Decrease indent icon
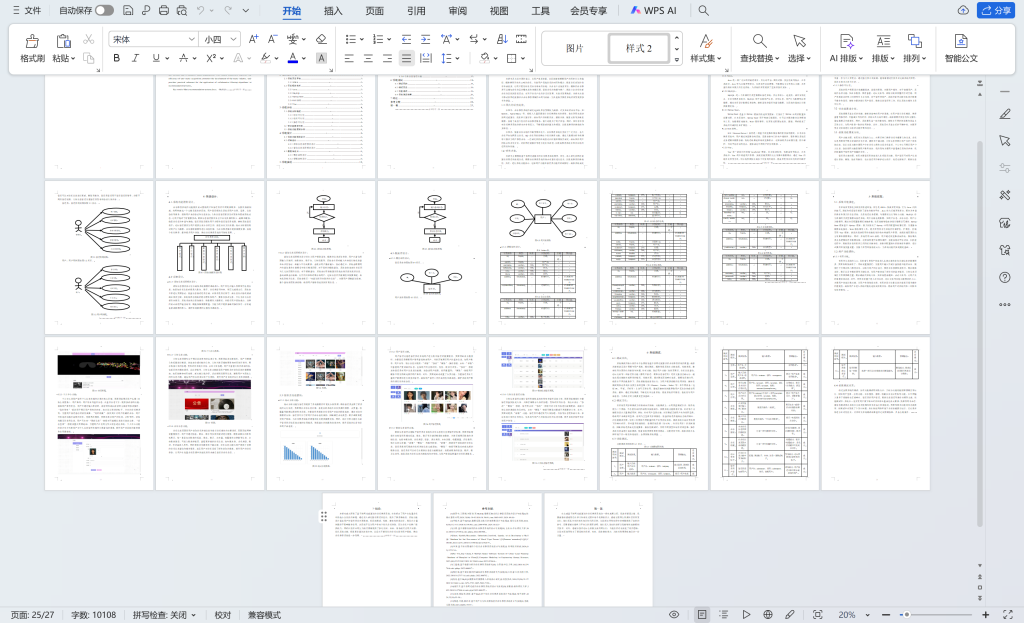The image size is (1024, 623). pyautogui.click(x=406, y=39)
